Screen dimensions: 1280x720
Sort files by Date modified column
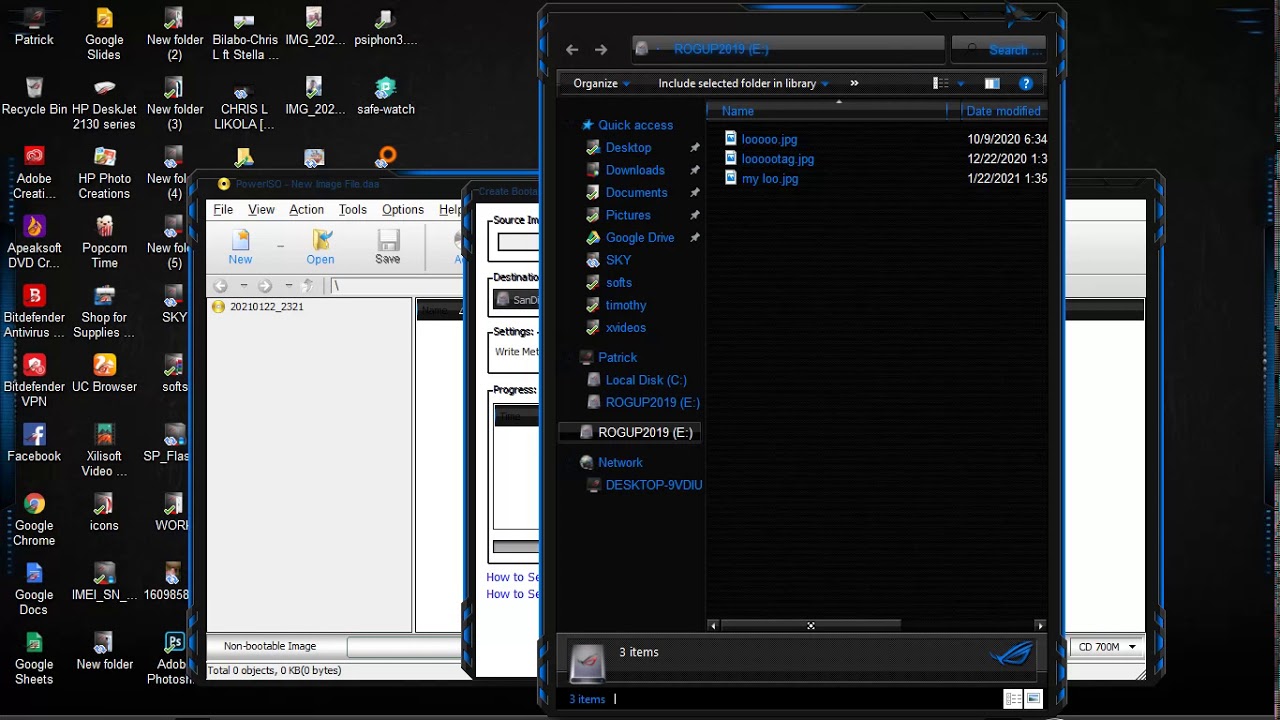(1004, 111)
